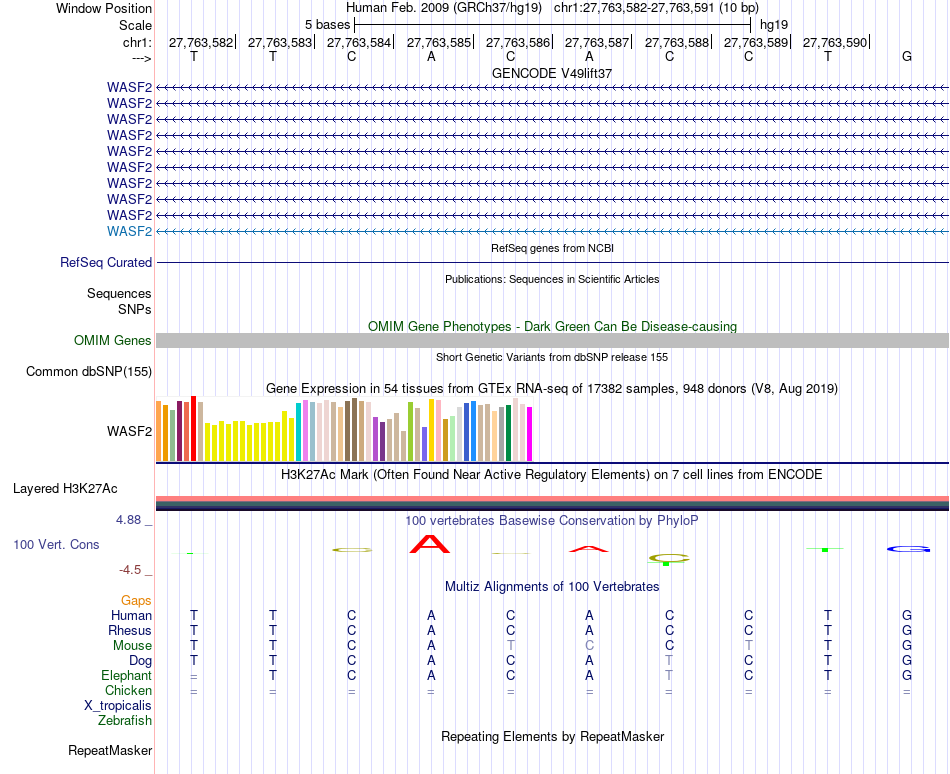Click the layered H3K27Ac signal band

[552, 503]
